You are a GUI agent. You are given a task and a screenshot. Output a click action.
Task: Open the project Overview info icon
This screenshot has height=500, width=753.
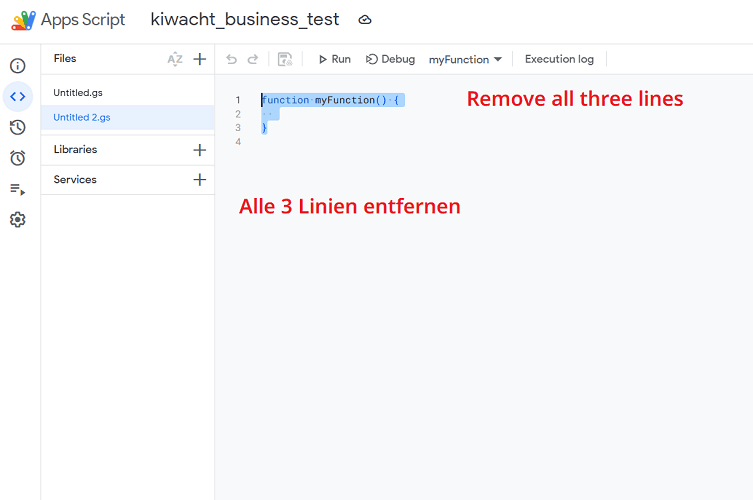point(18,66)
